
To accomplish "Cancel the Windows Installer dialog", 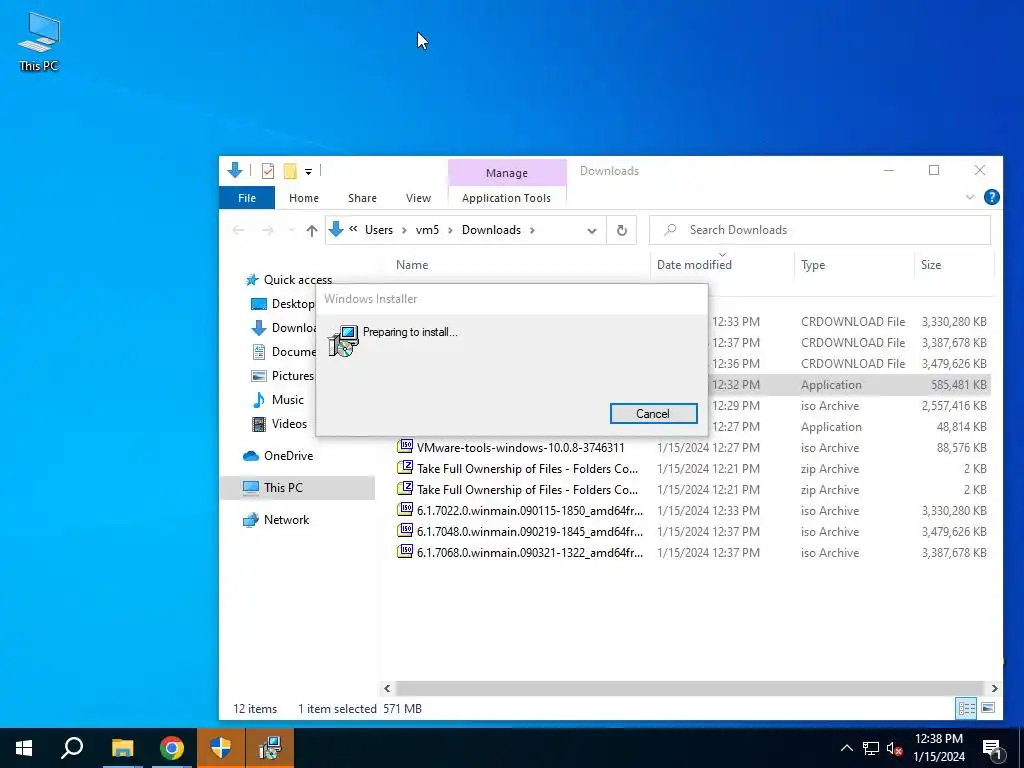I will (653, 413).
